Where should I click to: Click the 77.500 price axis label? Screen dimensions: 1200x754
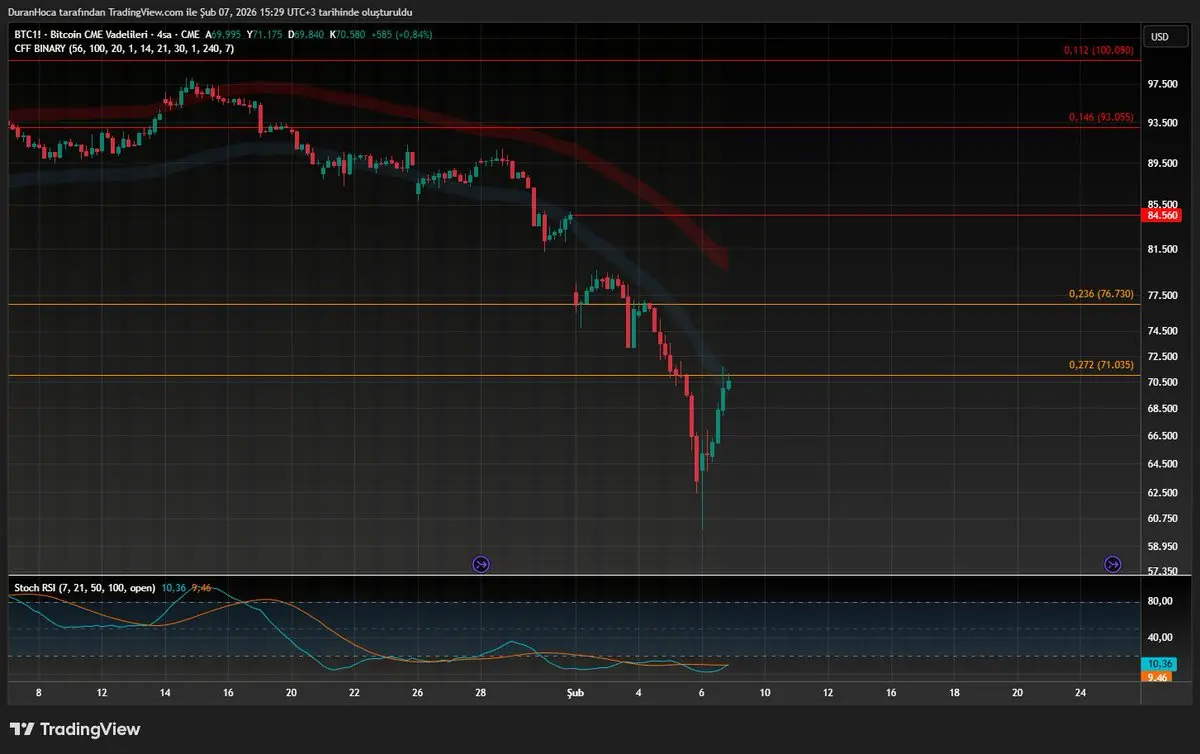click(1162, 296)
